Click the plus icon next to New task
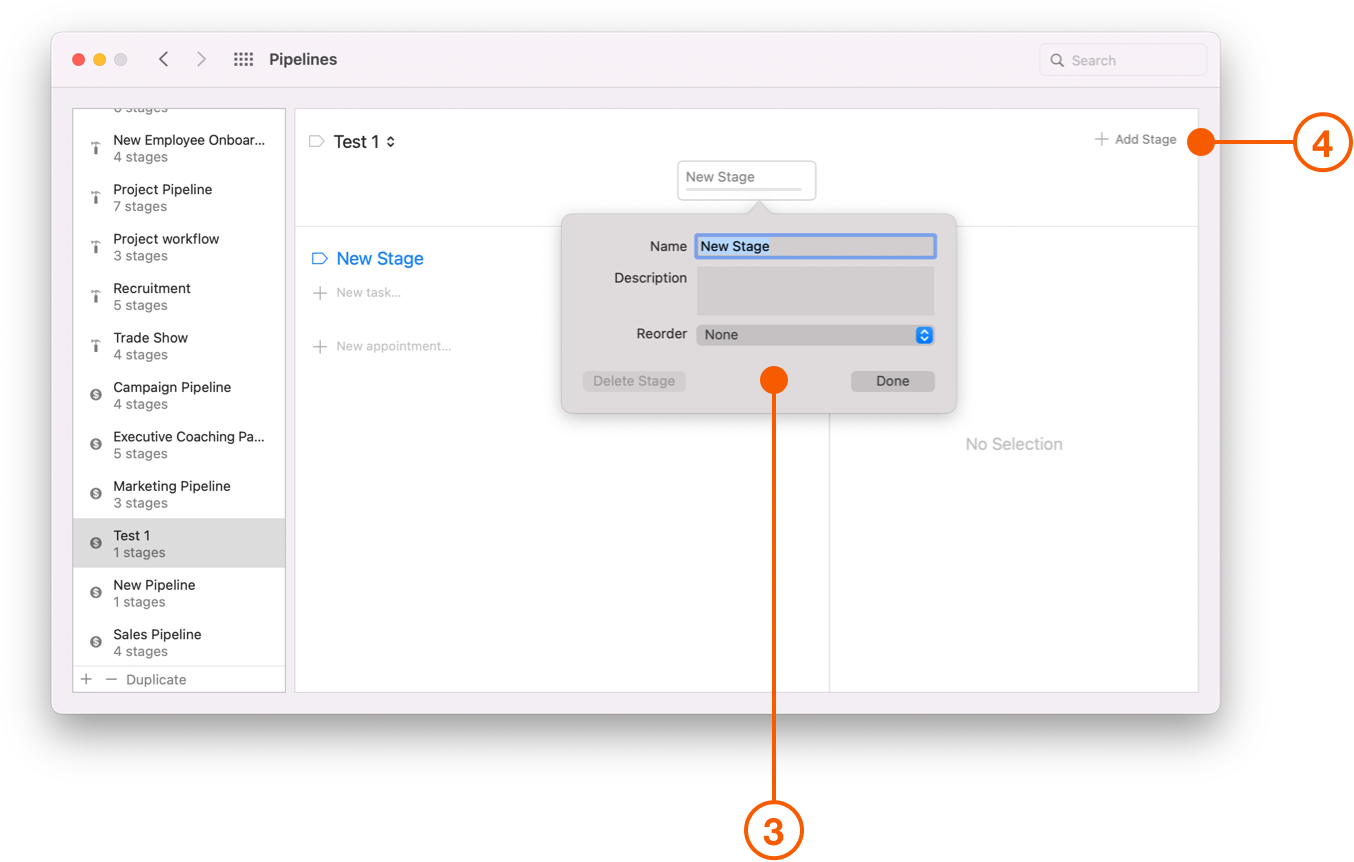Screen dimensions: 1354x862 [320, 292]
